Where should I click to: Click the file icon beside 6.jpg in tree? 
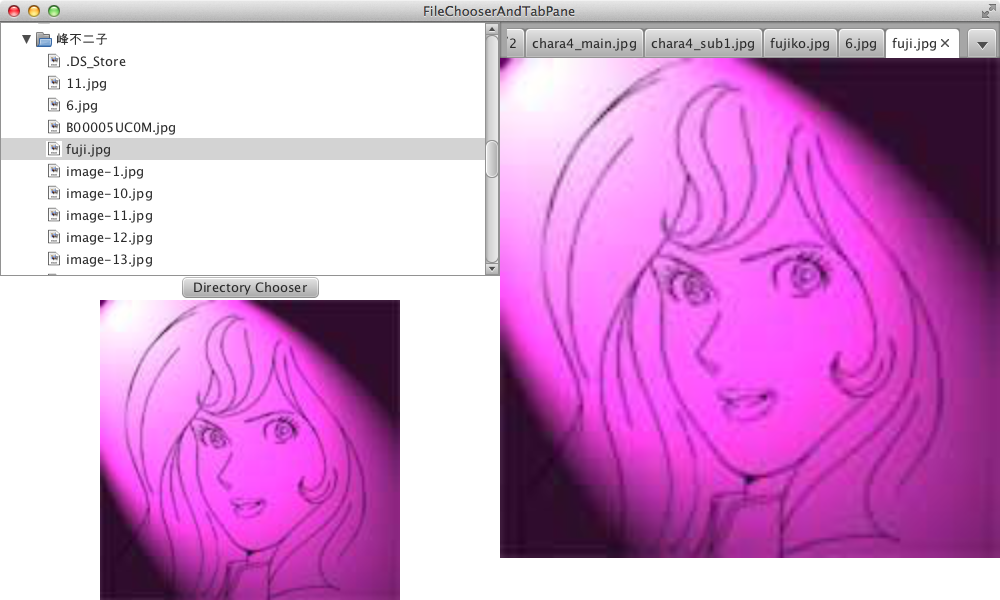click(54, 105)
